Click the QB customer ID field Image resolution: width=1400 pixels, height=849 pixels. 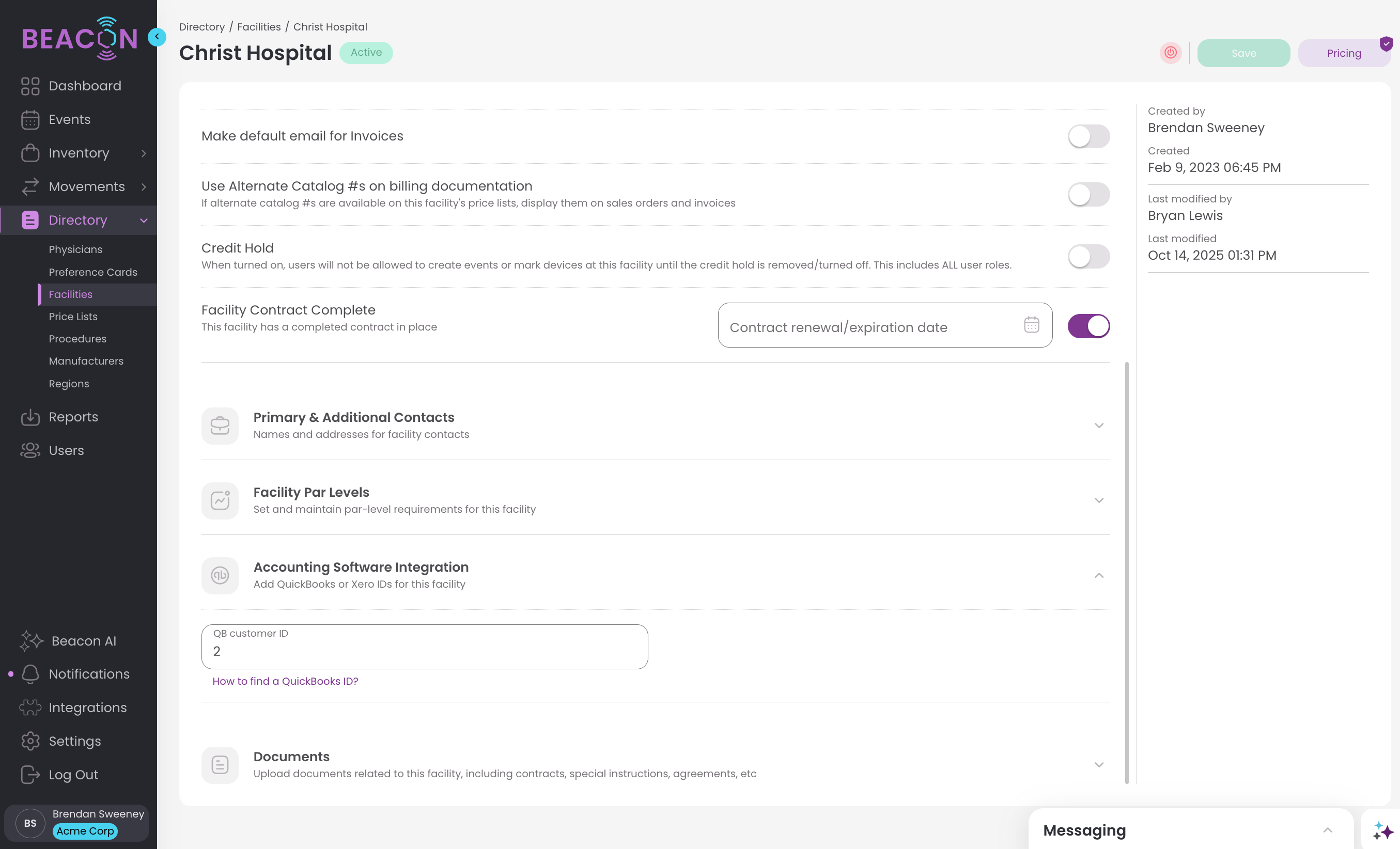click(424, 651)
